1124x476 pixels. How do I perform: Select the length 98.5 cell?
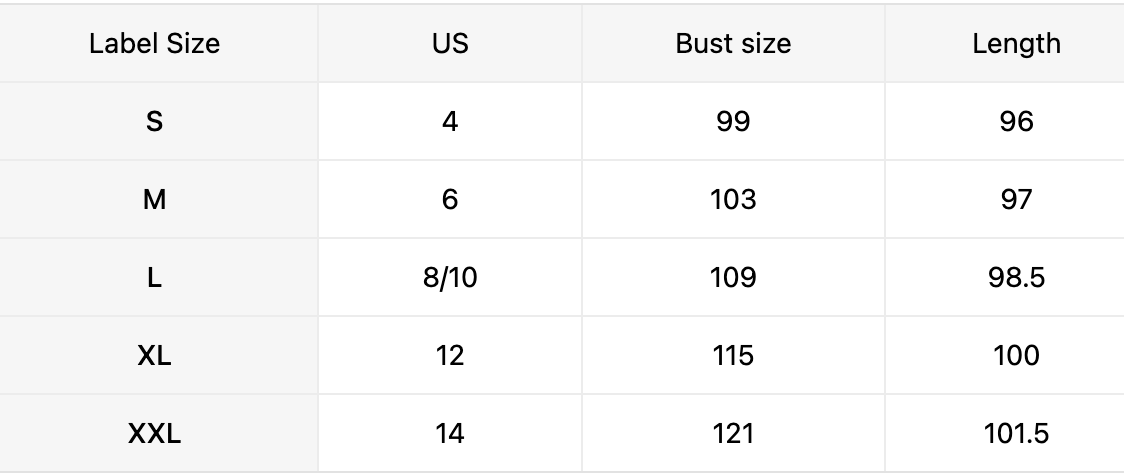pos(1016,278)
